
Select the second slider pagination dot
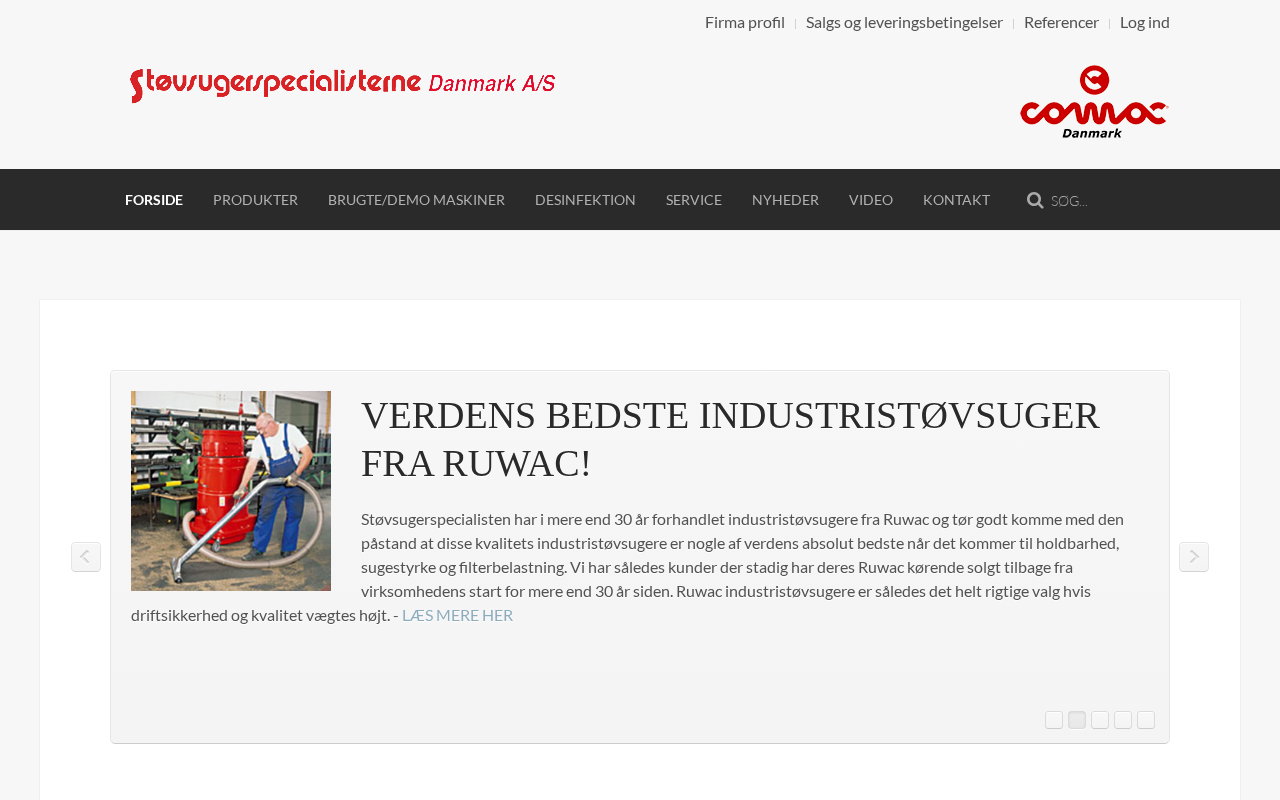[1077, 720]
